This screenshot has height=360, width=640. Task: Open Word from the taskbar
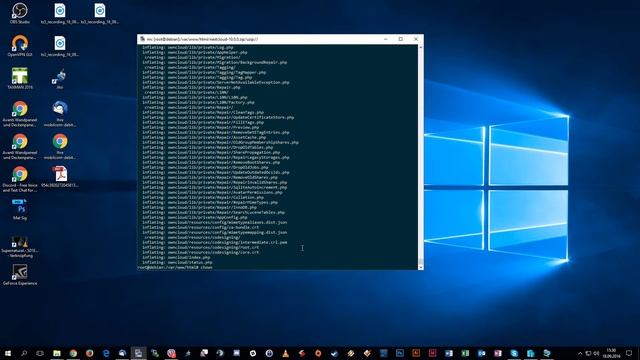pyautogui.click(x=449, y=353)
